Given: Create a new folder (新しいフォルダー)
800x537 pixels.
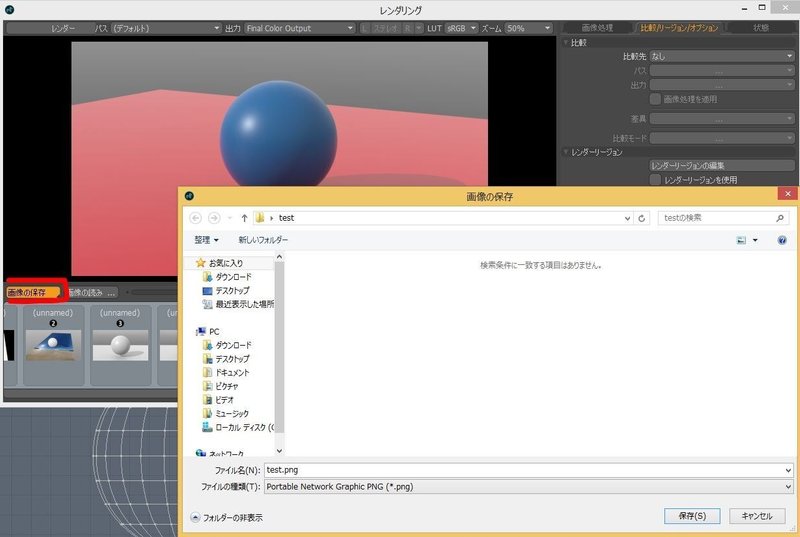Looking at the screenshot, I should pos(263,240).
